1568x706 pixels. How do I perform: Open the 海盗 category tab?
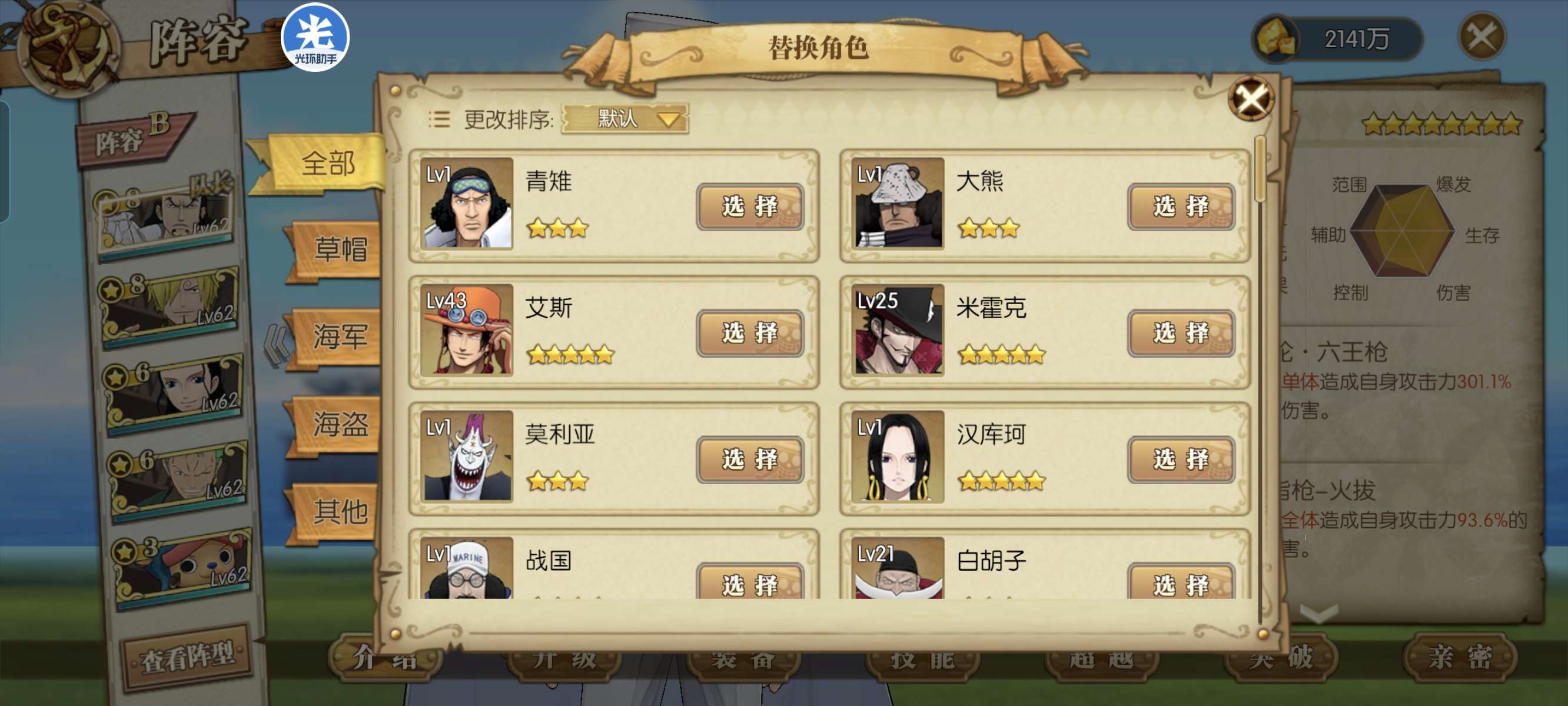pos(337,424)
